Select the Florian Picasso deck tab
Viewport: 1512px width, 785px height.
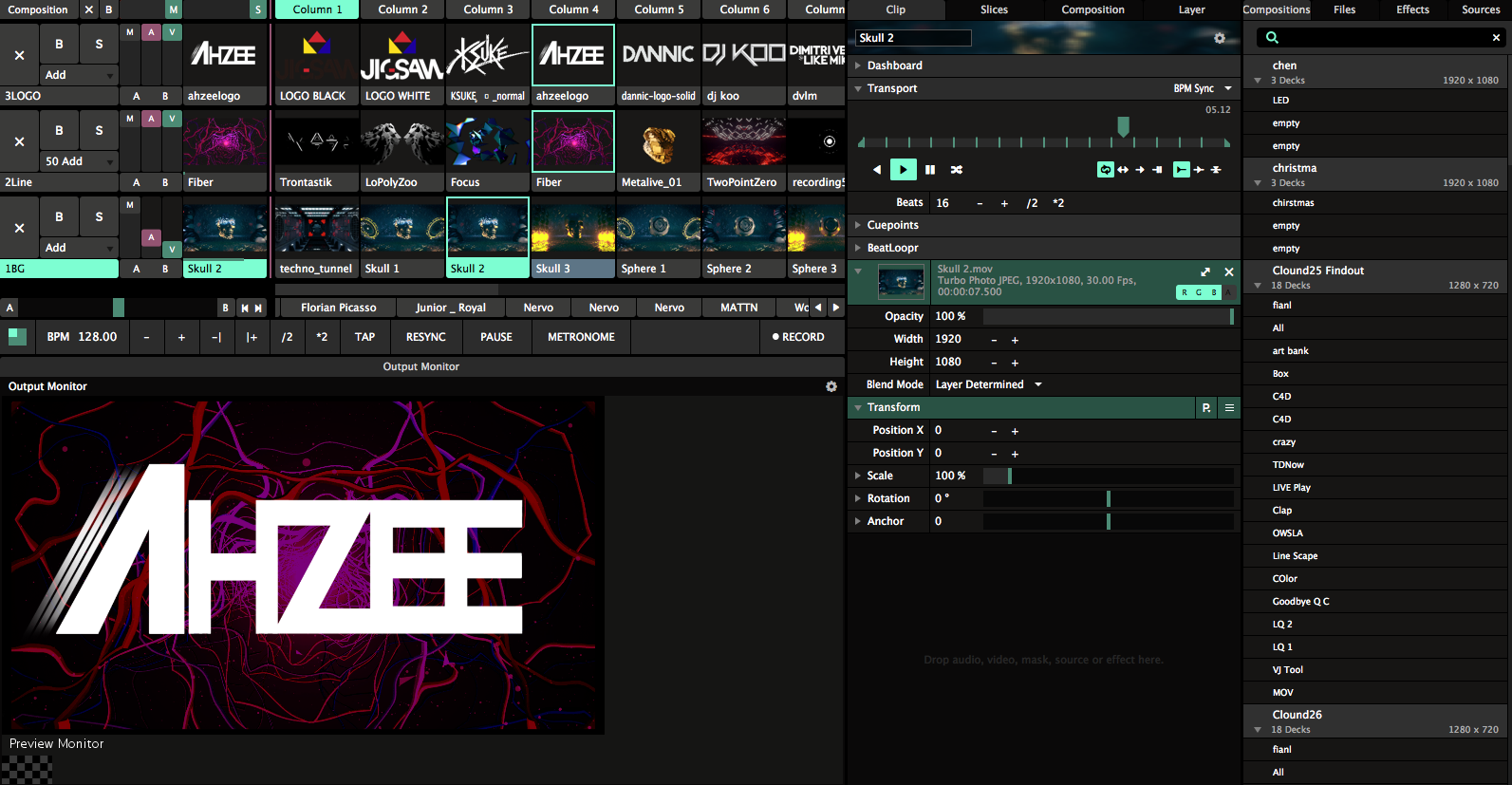(338, 308)
